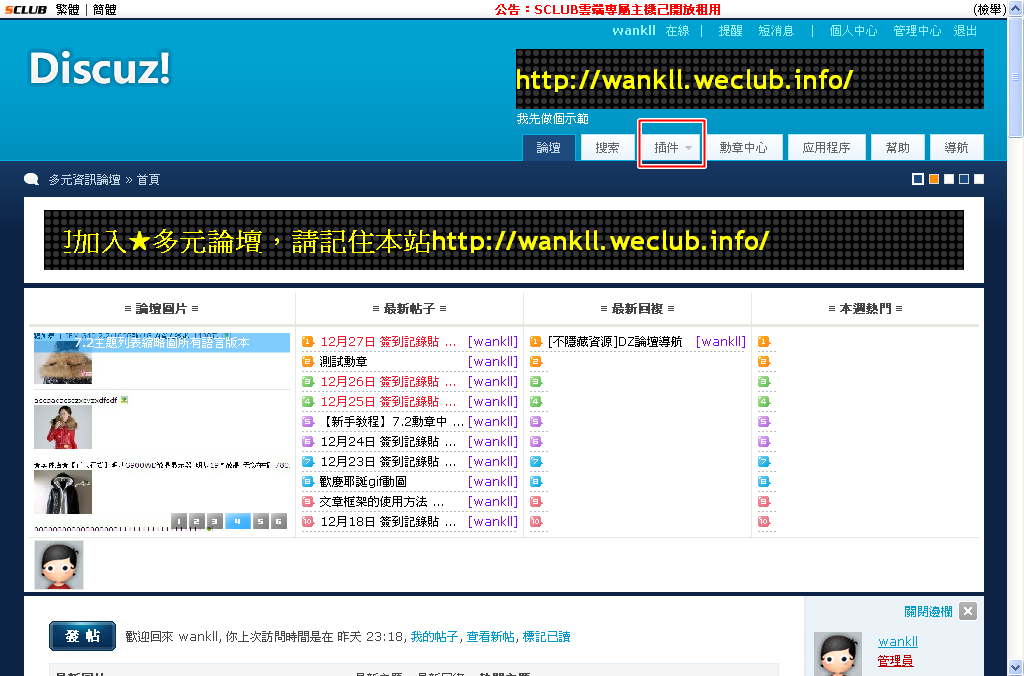Open the 導航 tab

tap(956, 148)
